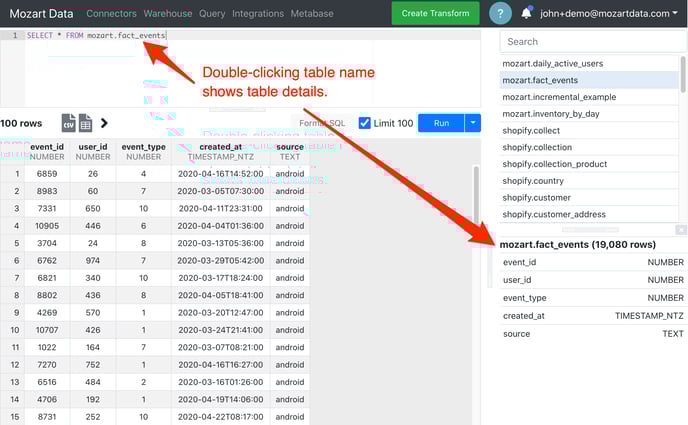Screen dimensions: 688x425
Task: Click event_id cell 6821
Action: pos(47,278)
